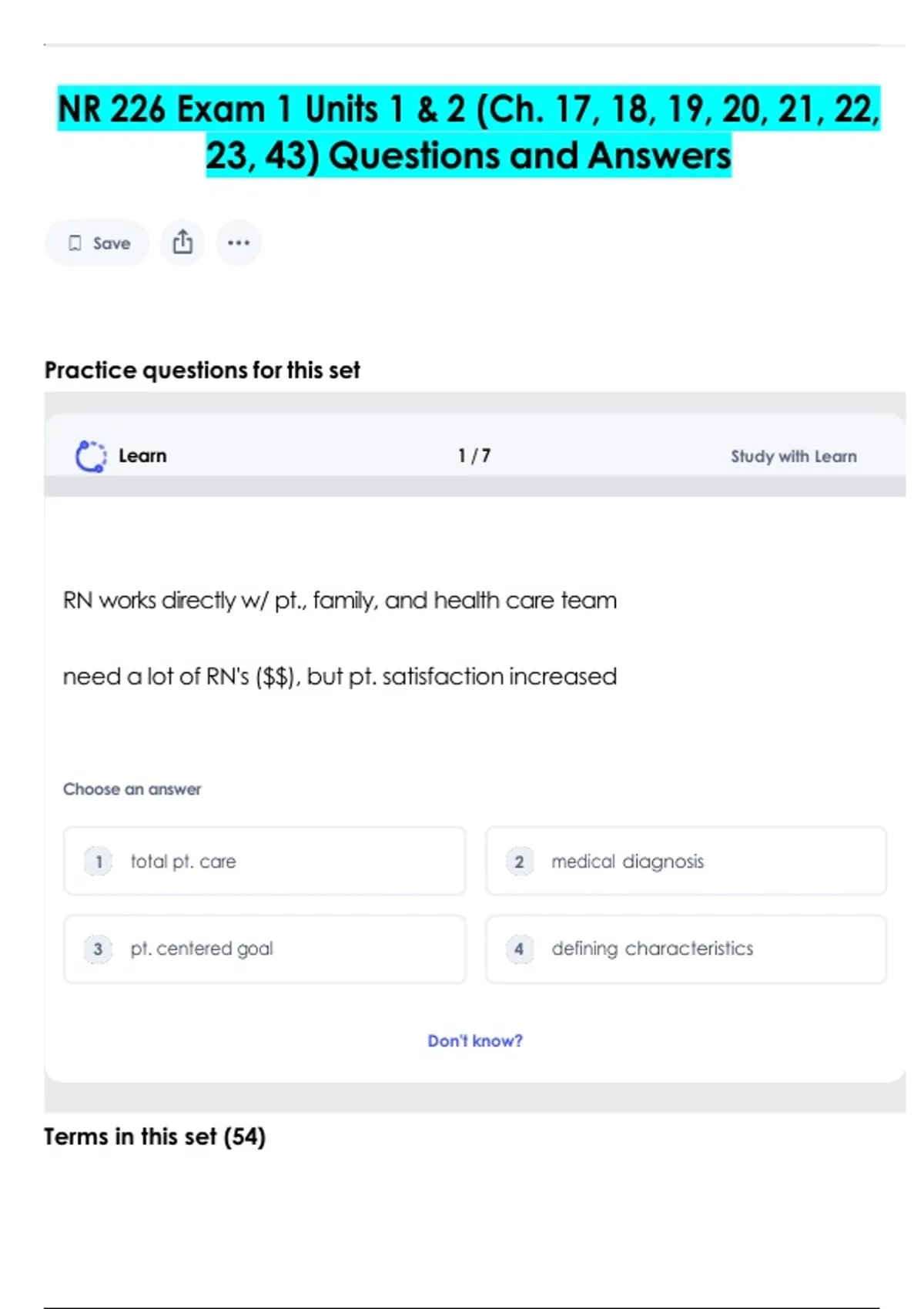This screenshot has width=924, height=1309.
Task: Select answer option 'total pt. care'
Action: (264, 861)
